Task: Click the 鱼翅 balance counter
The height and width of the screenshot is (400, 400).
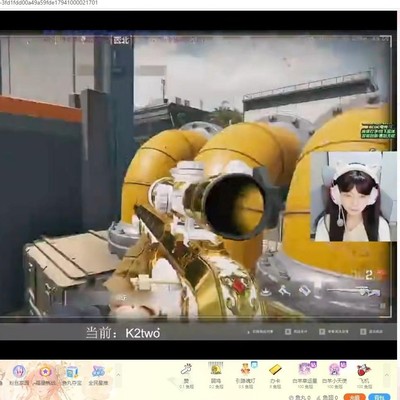Action: coord(328,397)
